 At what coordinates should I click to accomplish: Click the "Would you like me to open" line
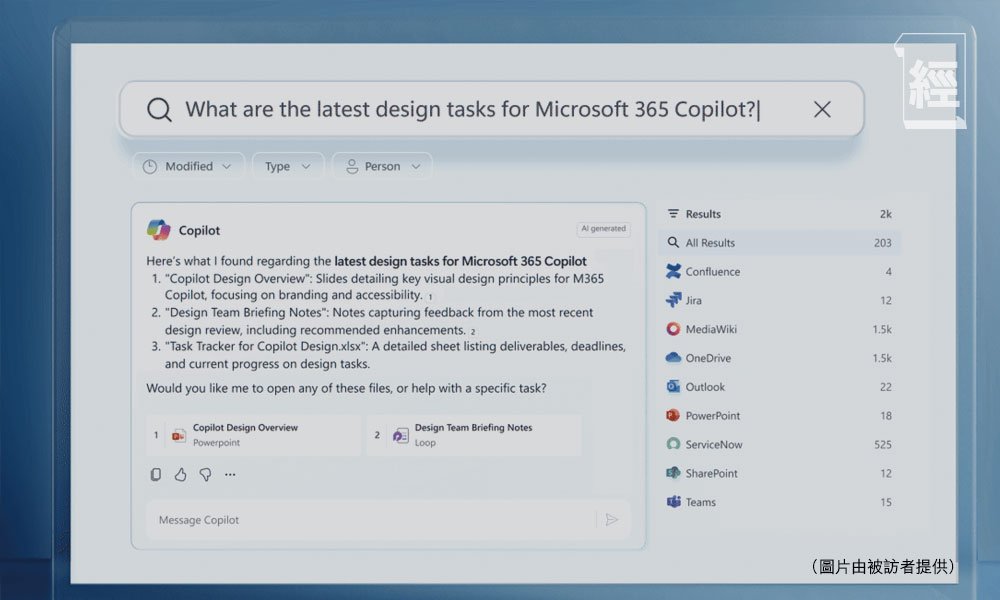click(346, 388)
